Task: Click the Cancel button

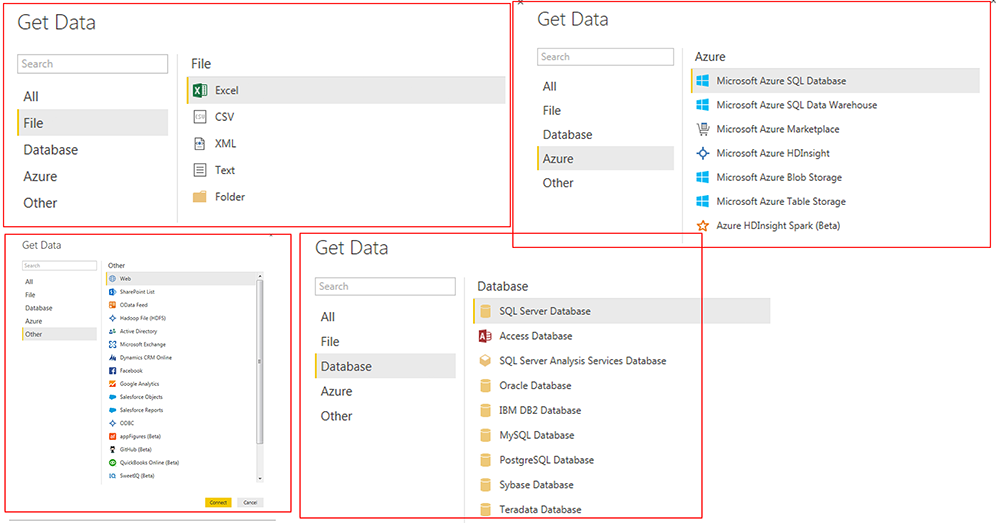Action: pos(250,503)
